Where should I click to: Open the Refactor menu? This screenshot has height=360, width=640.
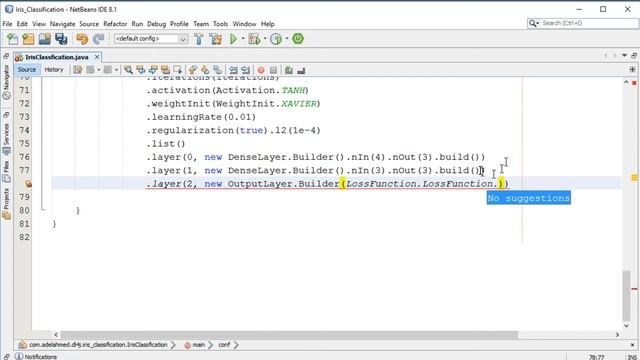[115, 24]
